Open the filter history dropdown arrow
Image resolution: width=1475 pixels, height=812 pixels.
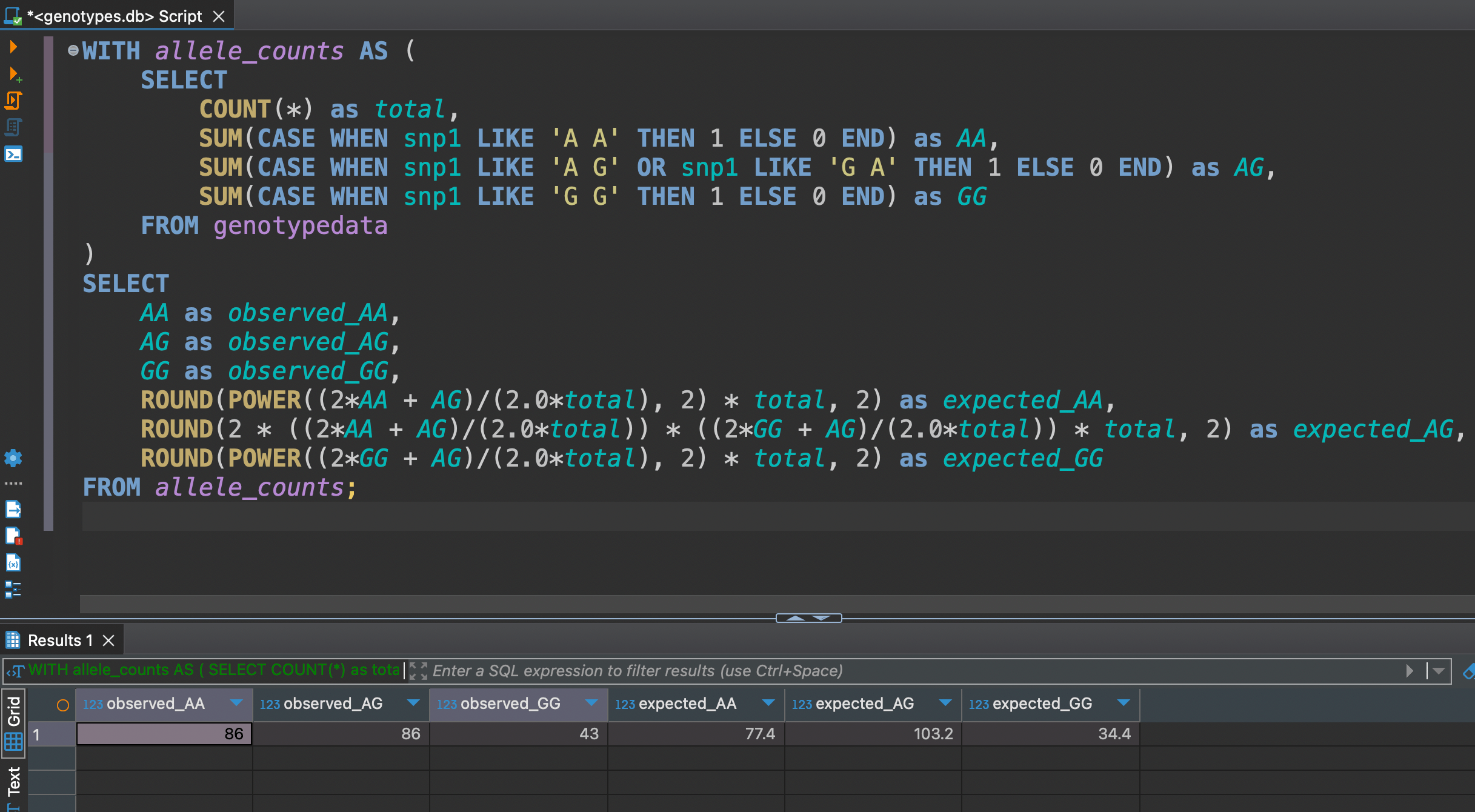coord(1439,671)
